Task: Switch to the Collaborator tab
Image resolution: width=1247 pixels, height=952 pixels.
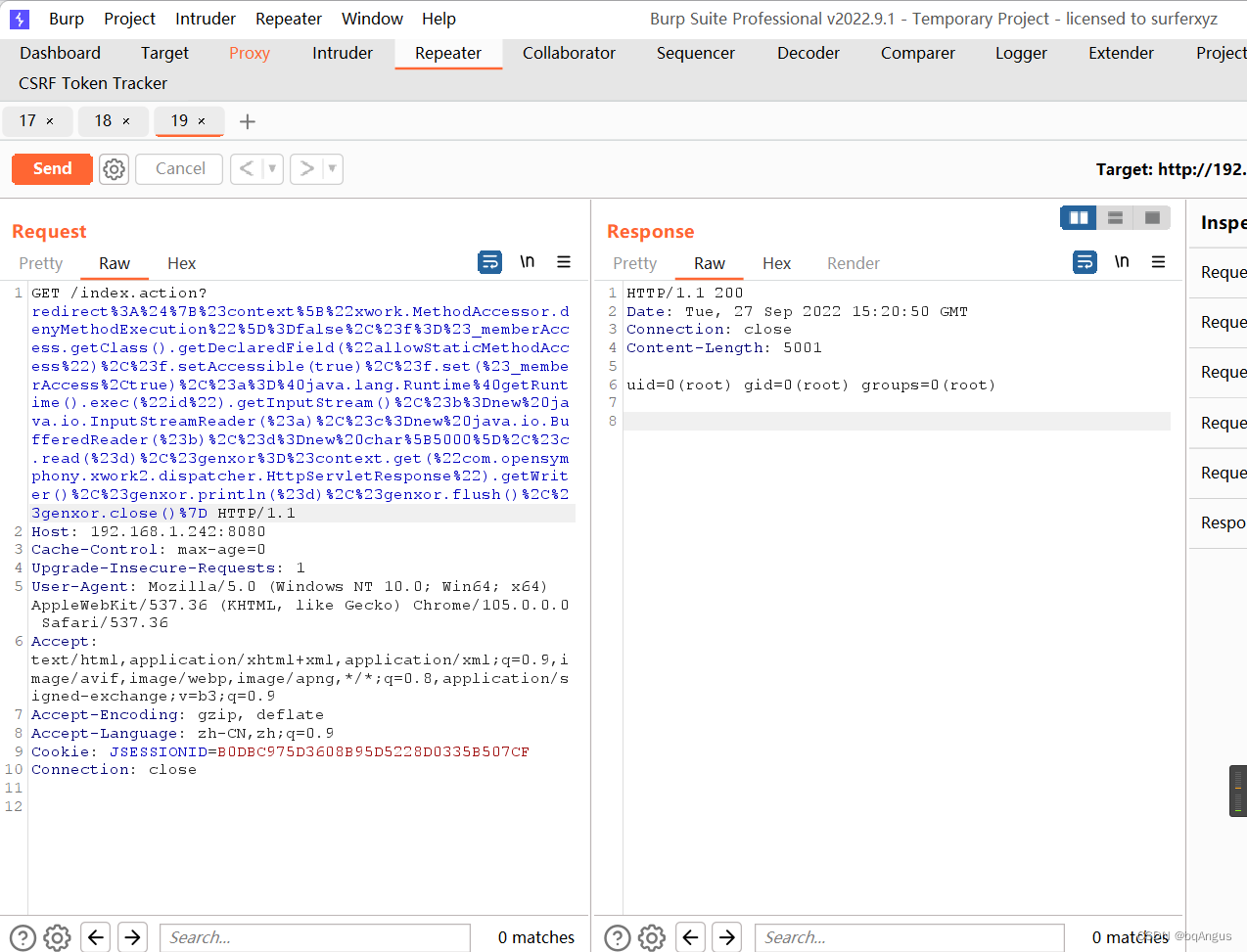Action: click(569, 53)
